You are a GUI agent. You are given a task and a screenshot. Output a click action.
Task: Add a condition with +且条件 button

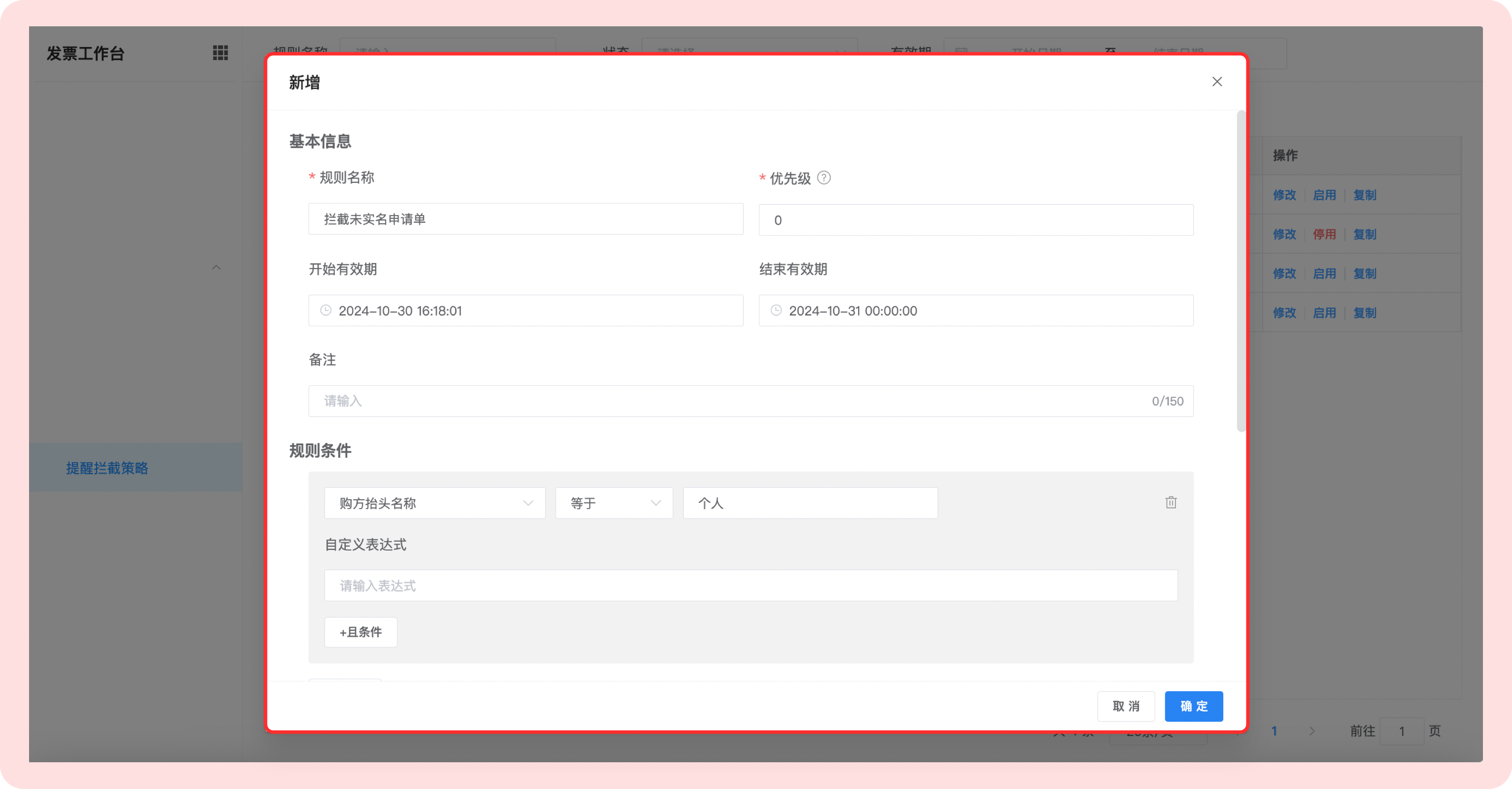[x=361, y=632]
